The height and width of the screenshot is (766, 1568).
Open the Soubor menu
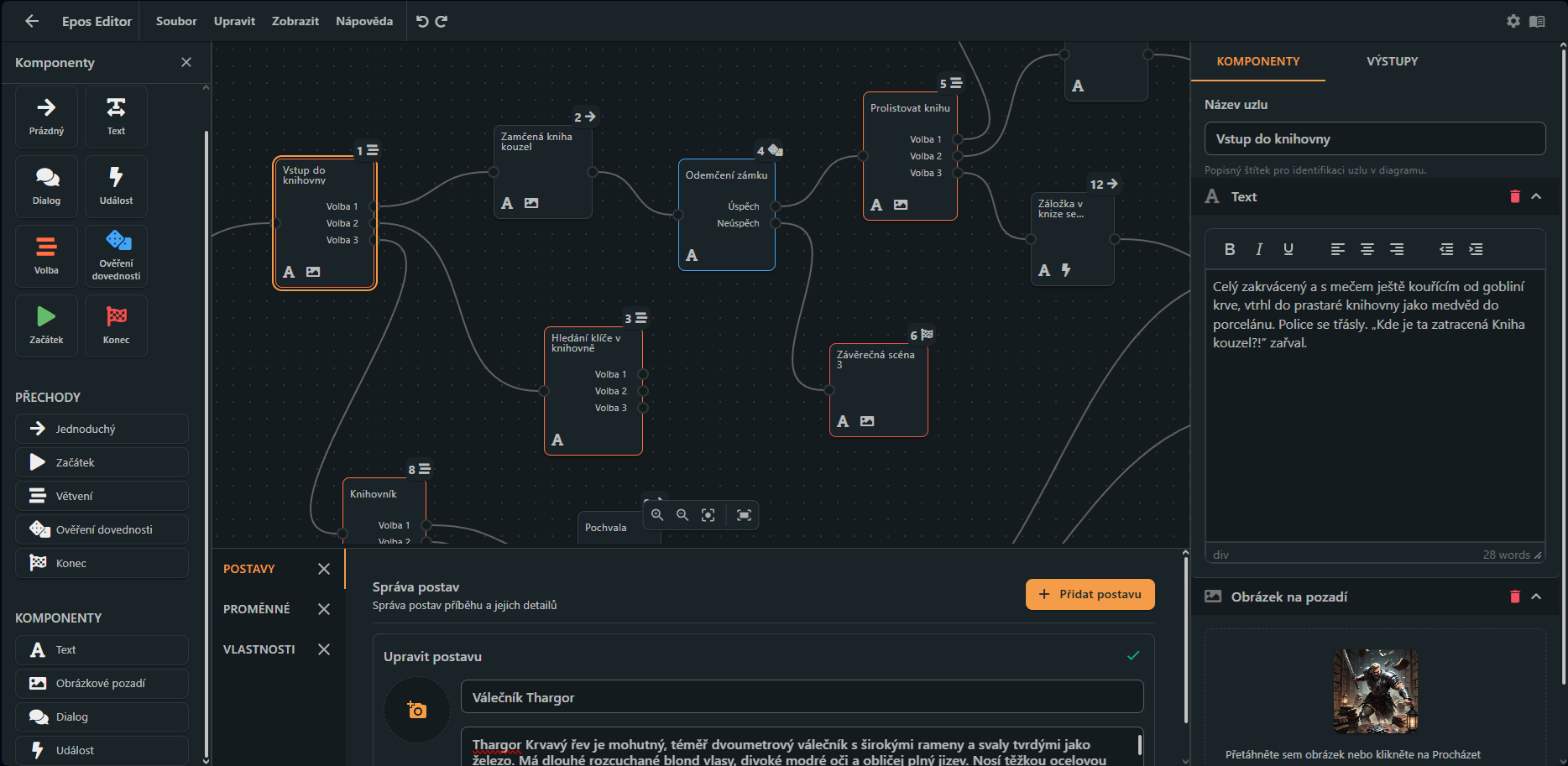(176, 21)
